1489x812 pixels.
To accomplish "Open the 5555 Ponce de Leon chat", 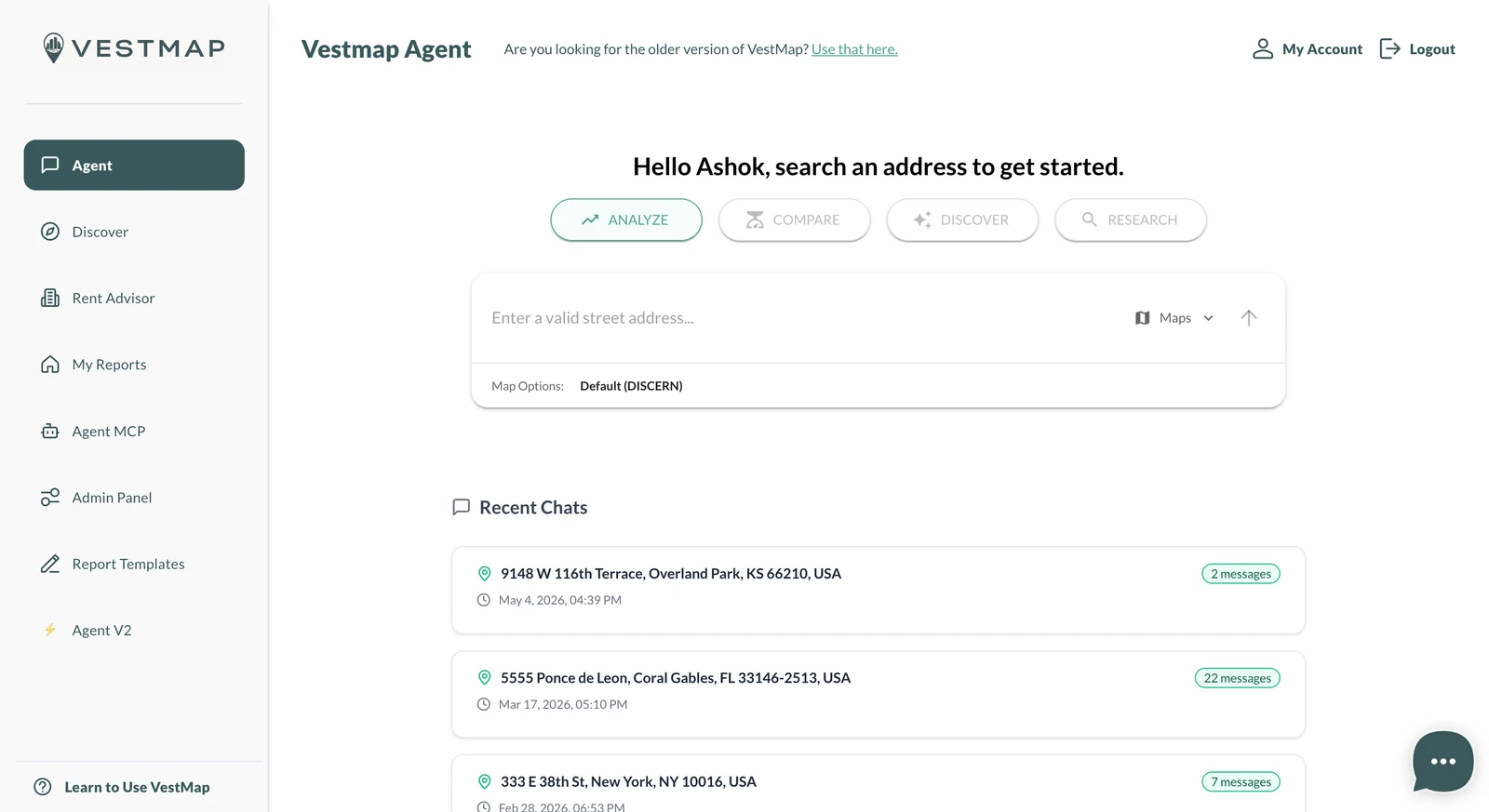I will [879, 695].
